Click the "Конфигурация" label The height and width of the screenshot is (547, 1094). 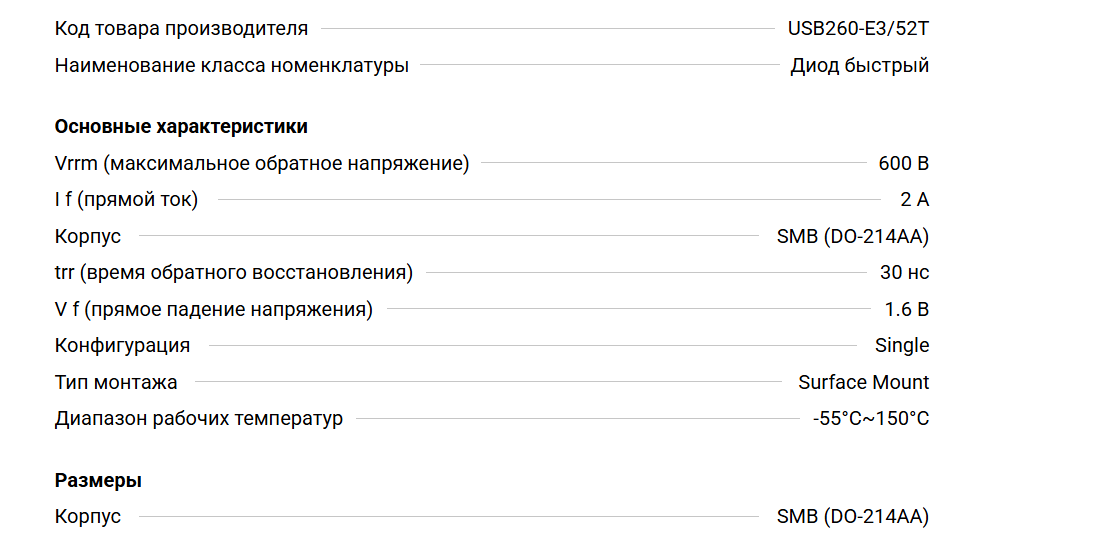click(x=122, y=345)
